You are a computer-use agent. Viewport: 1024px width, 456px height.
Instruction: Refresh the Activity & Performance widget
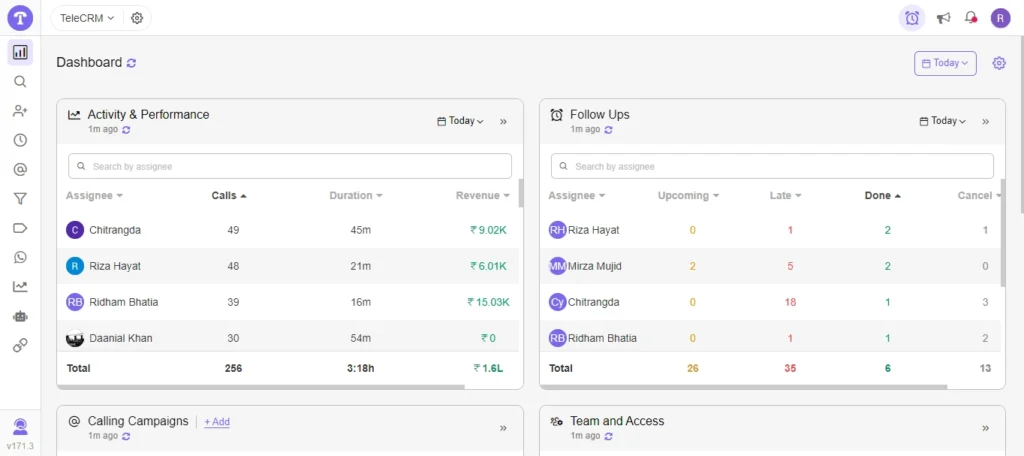click(126, 129)
